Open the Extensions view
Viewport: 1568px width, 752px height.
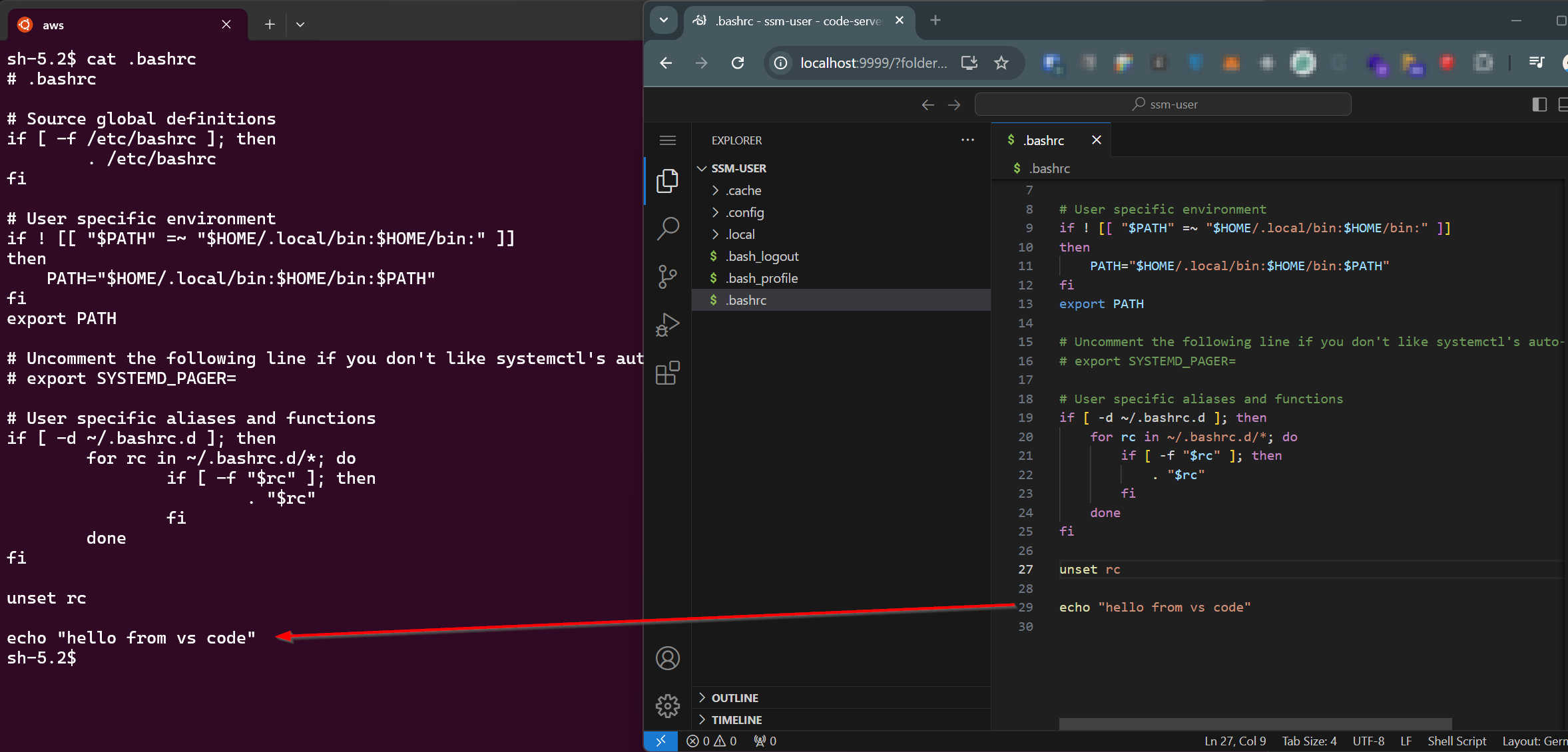pyautogui.click(x=667, y=373)
